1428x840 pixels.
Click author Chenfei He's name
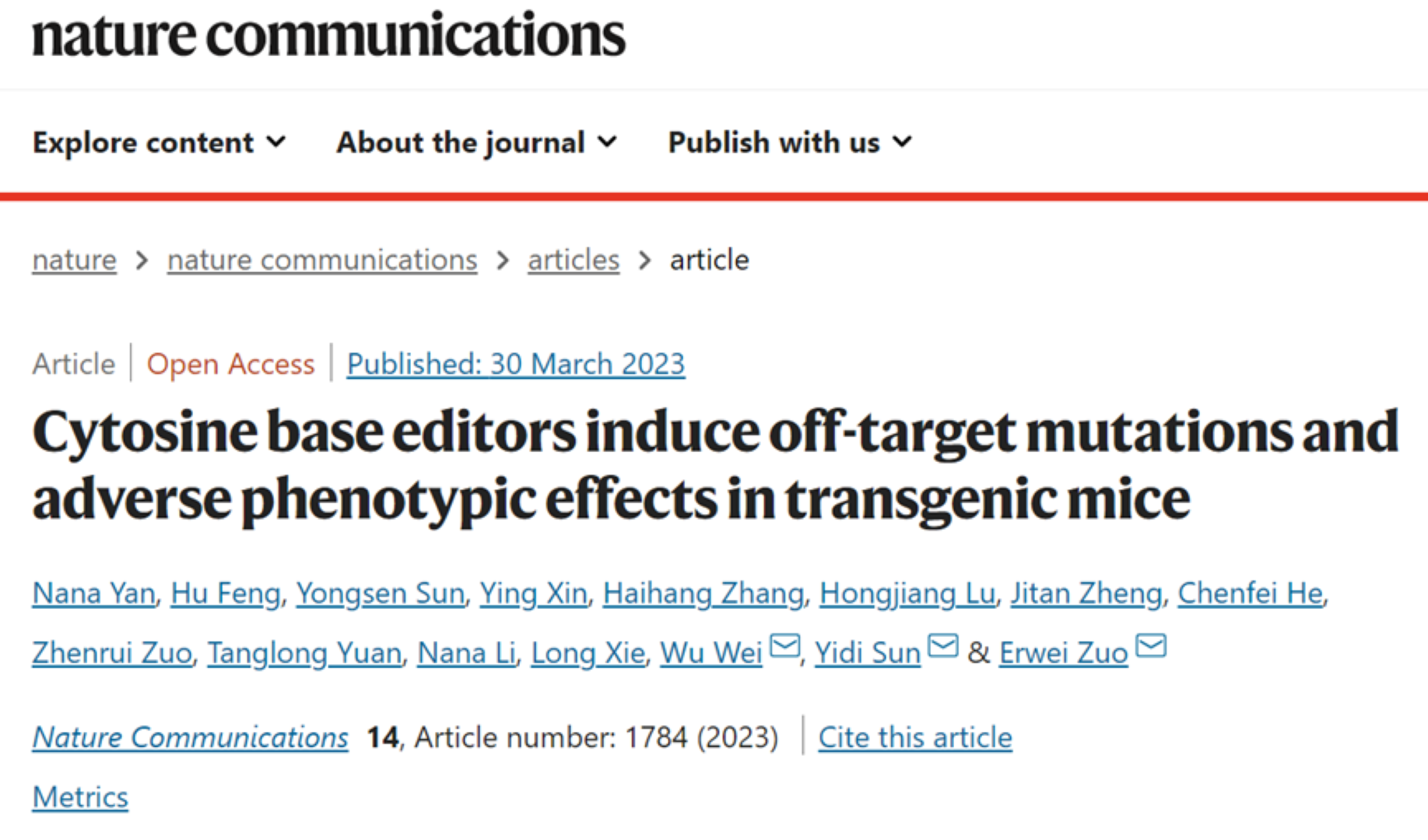pos(1250,593)
